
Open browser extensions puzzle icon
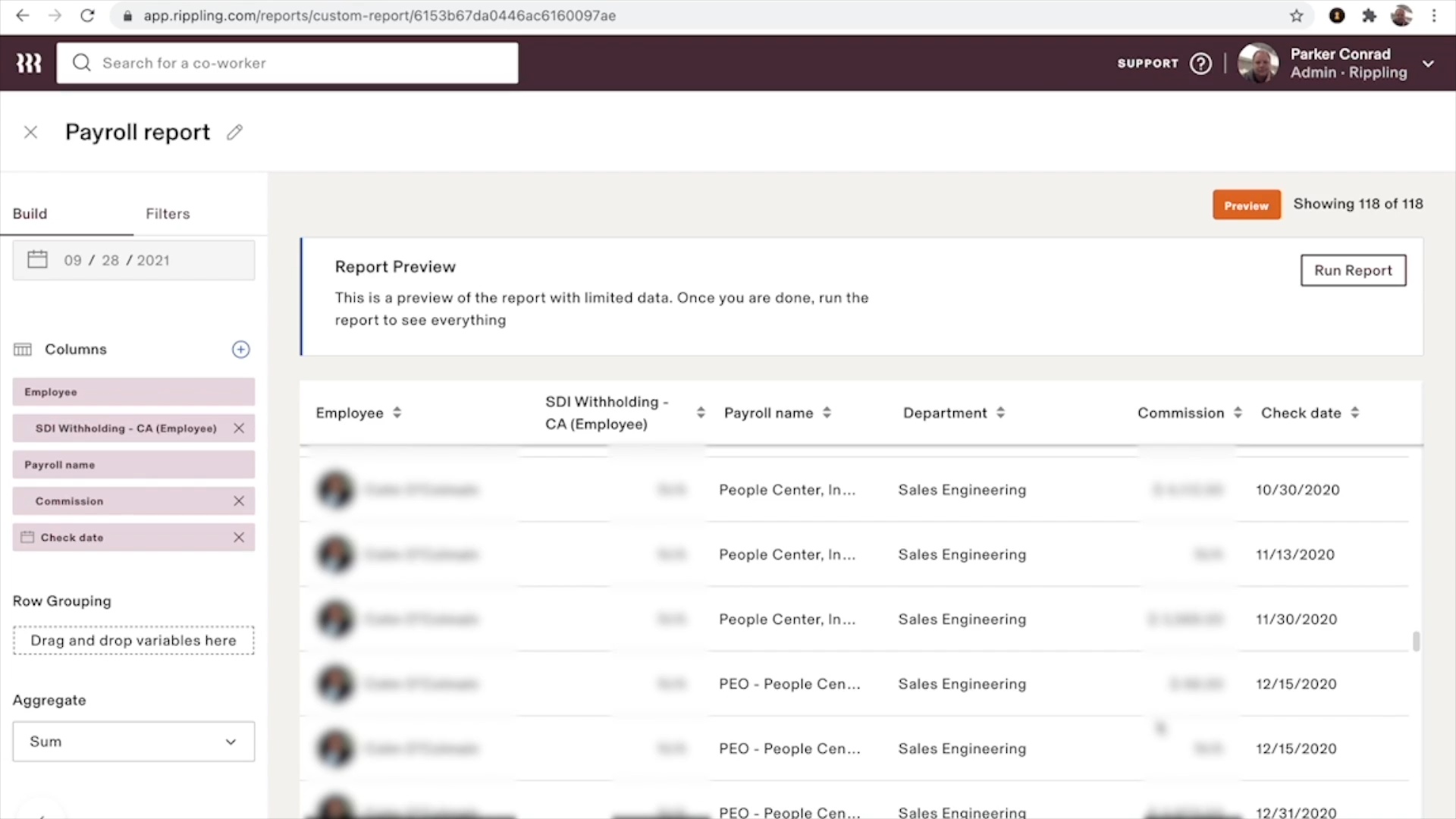[1369, 16]
